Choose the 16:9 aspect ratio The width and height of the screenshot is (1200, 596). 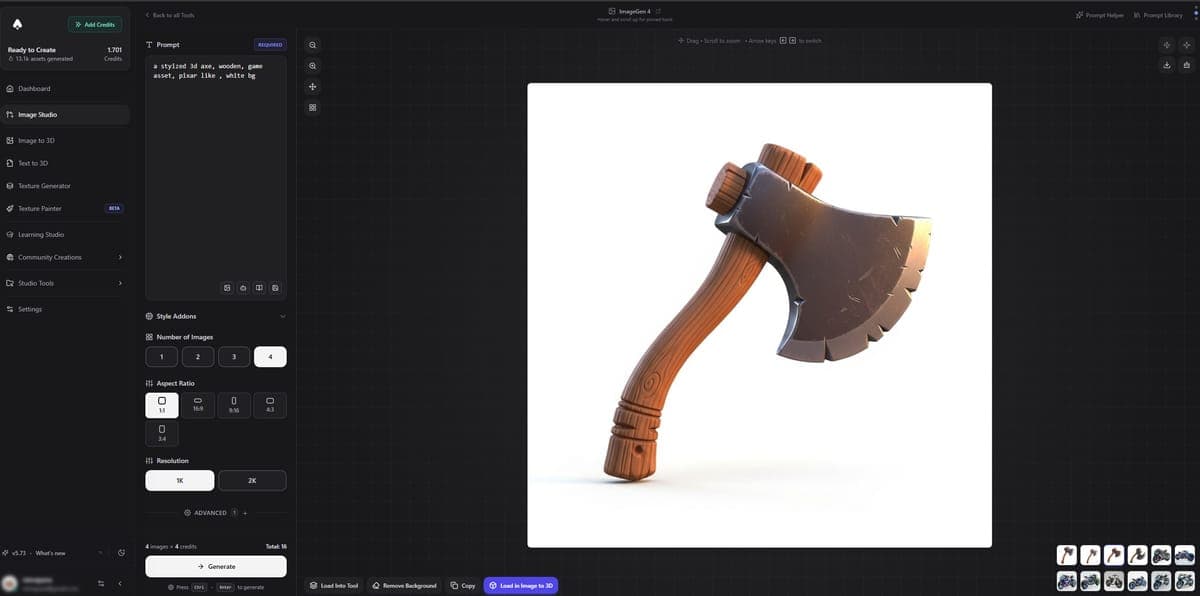(x=198, y=405)
